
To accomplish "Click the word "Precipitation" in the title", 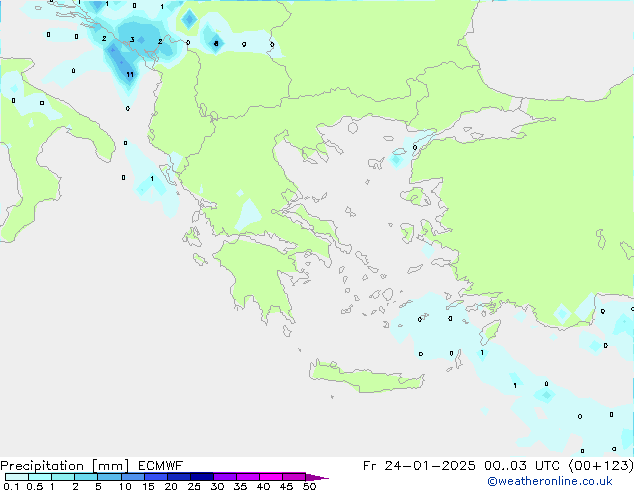I will pos(42,466).
